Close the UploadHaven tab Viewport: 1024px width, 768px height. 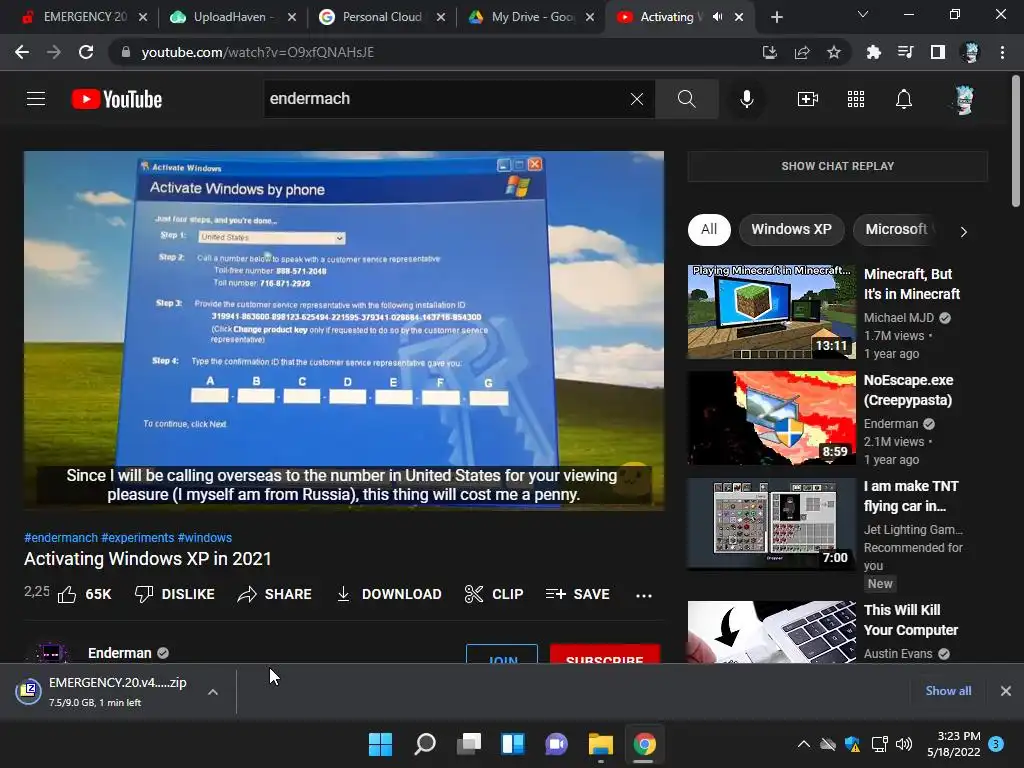coord(292,17)
